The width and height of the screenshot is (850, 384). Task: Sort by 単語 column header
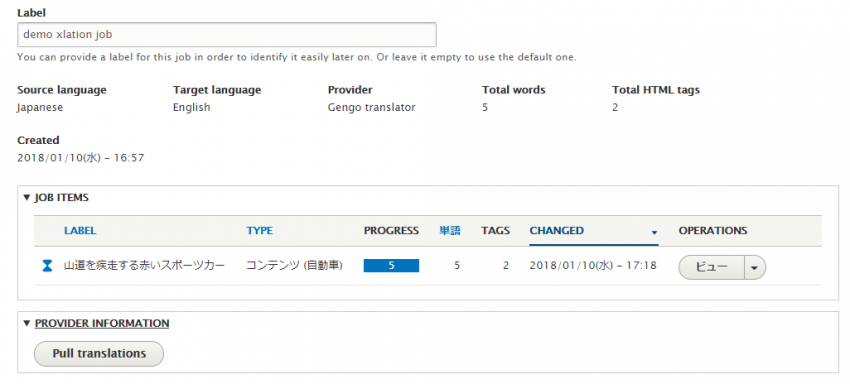click(x=449, y=231)
